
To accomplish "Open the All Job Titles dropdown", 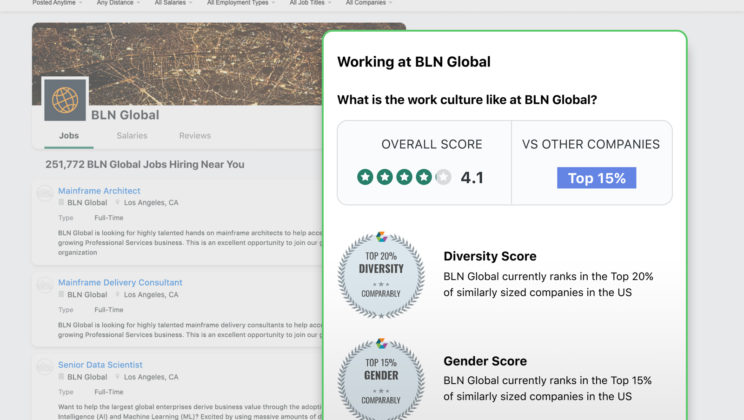I will pyautogui.click(x=310, y=3).
